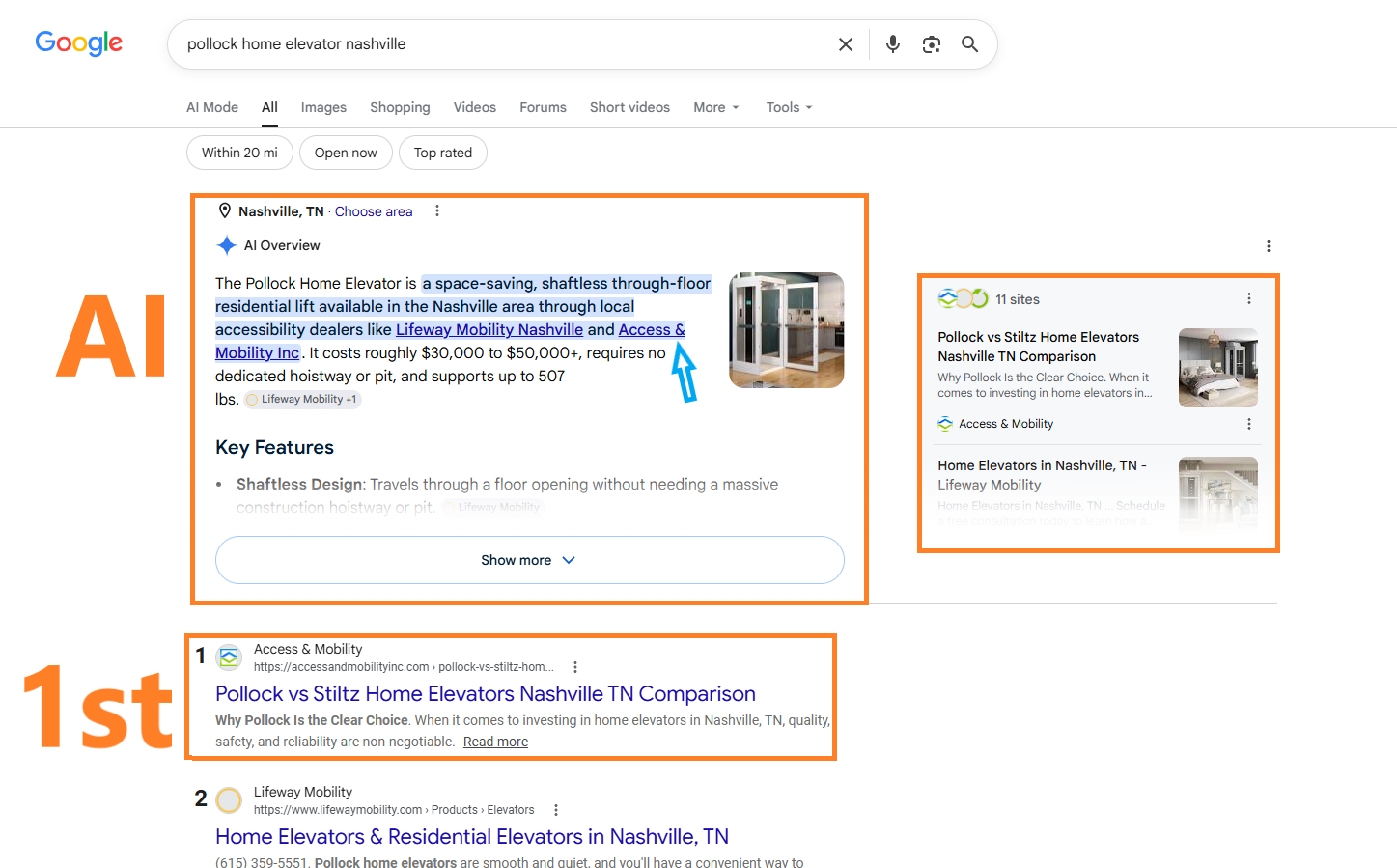
Task: Click the Lifeway Mobility result favicon
Action: pos(229,800)
